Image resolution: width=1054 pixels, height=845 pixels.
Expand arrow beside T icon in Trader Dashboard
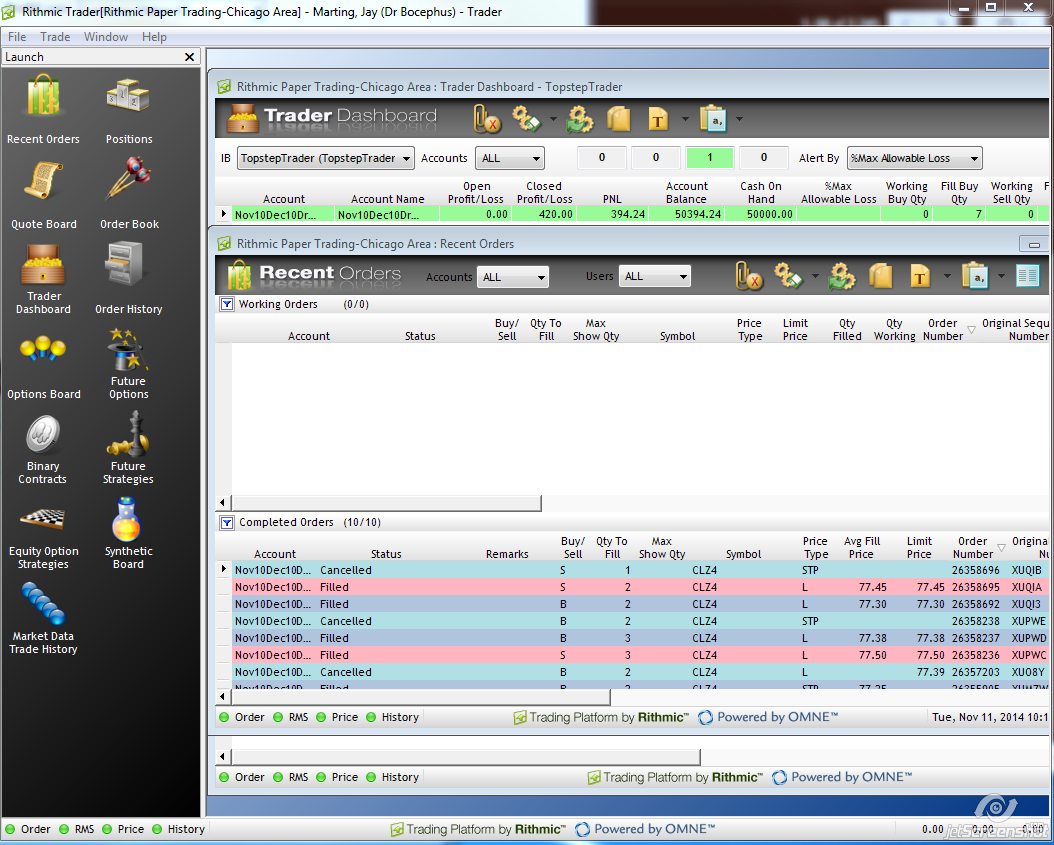tap(684, 120)
